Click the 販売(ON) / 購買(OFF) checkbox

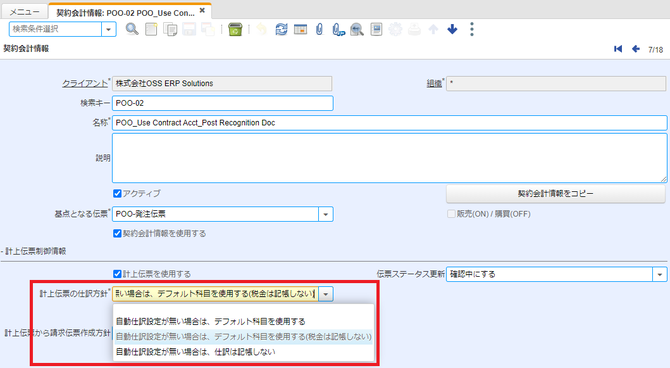point(451,214)
